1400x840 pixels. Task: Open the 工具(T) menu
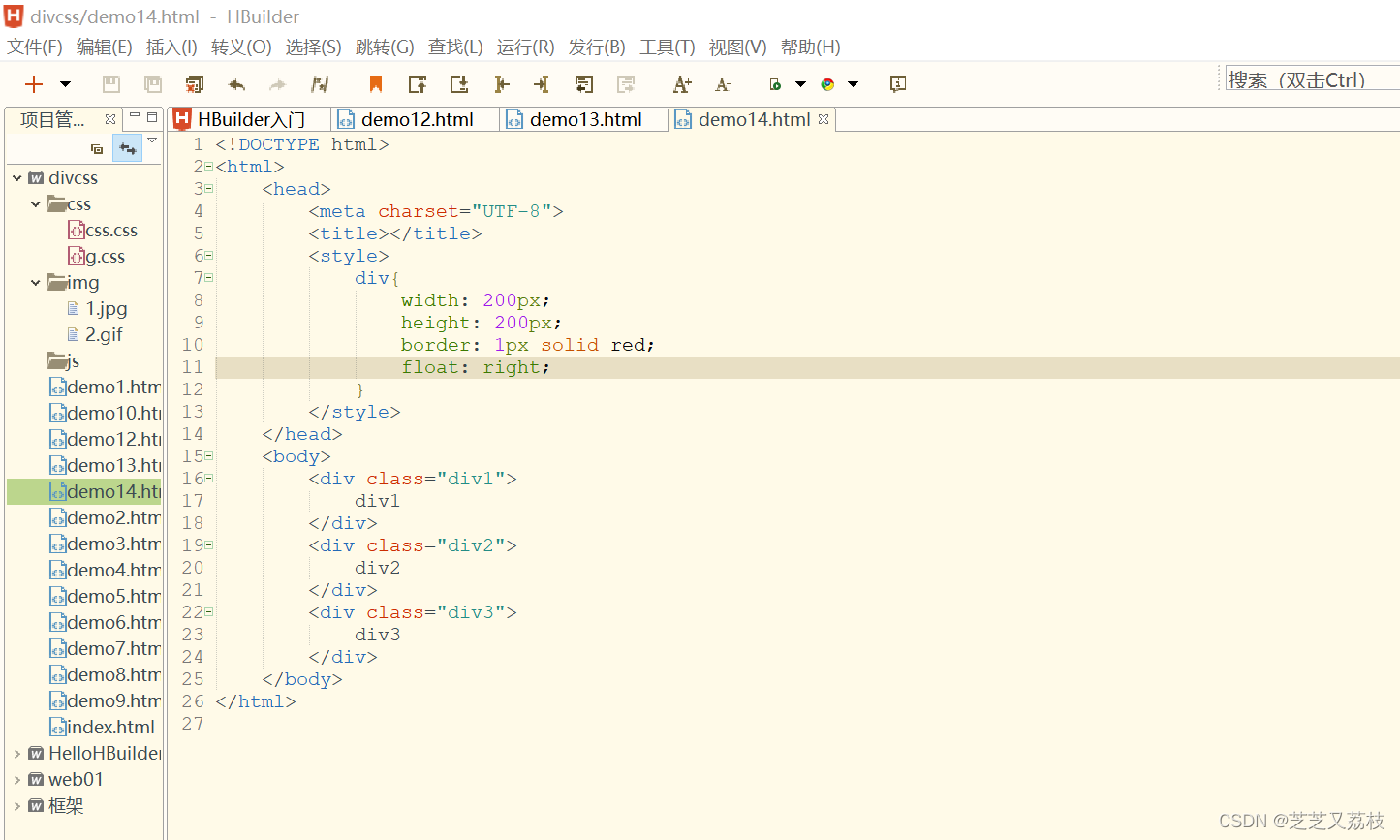[x=668, y=47]
